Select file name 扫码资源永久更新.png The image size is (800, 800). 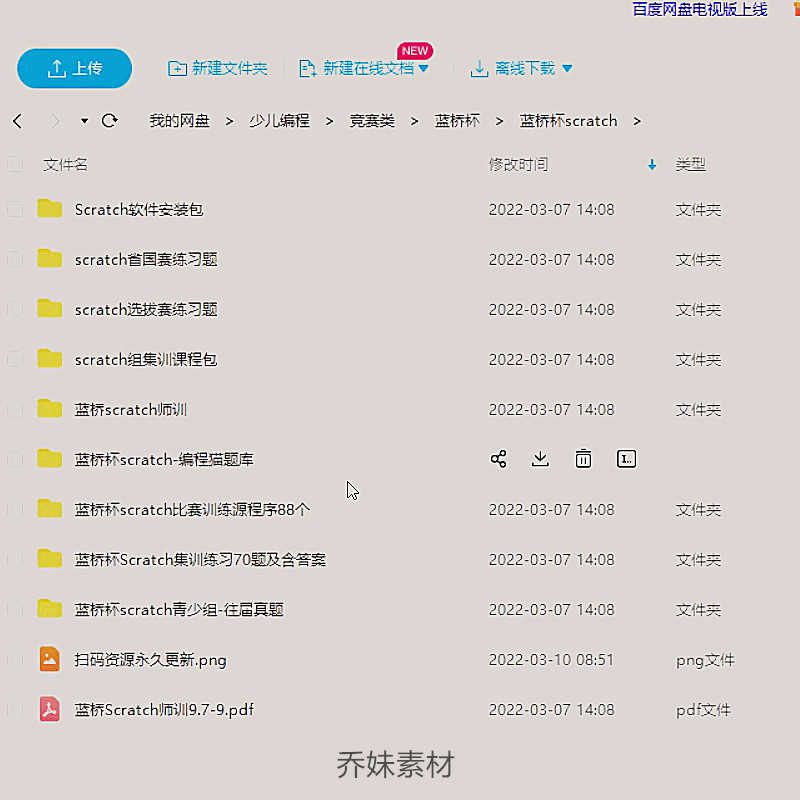coord(151,660)
